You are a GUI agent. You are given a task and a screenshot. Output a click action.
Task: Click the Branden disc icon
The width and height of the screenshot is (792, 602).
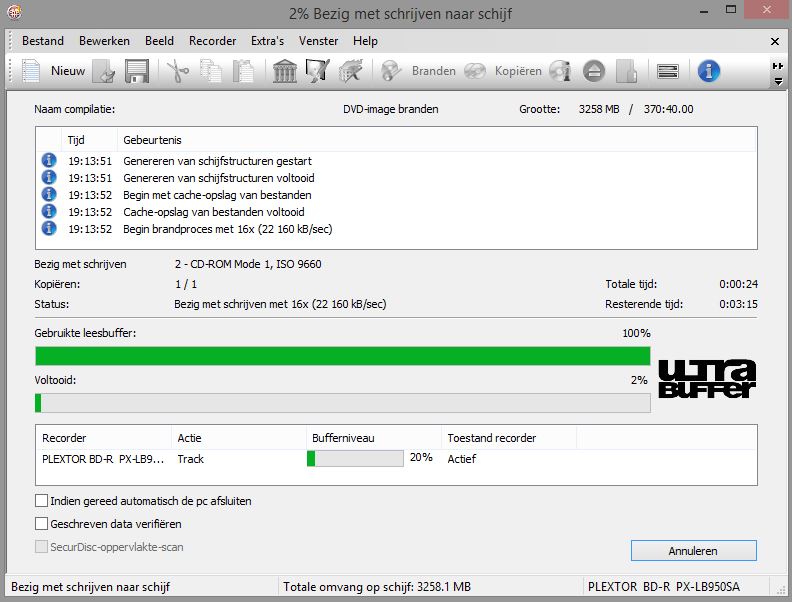tap(391, 71)
